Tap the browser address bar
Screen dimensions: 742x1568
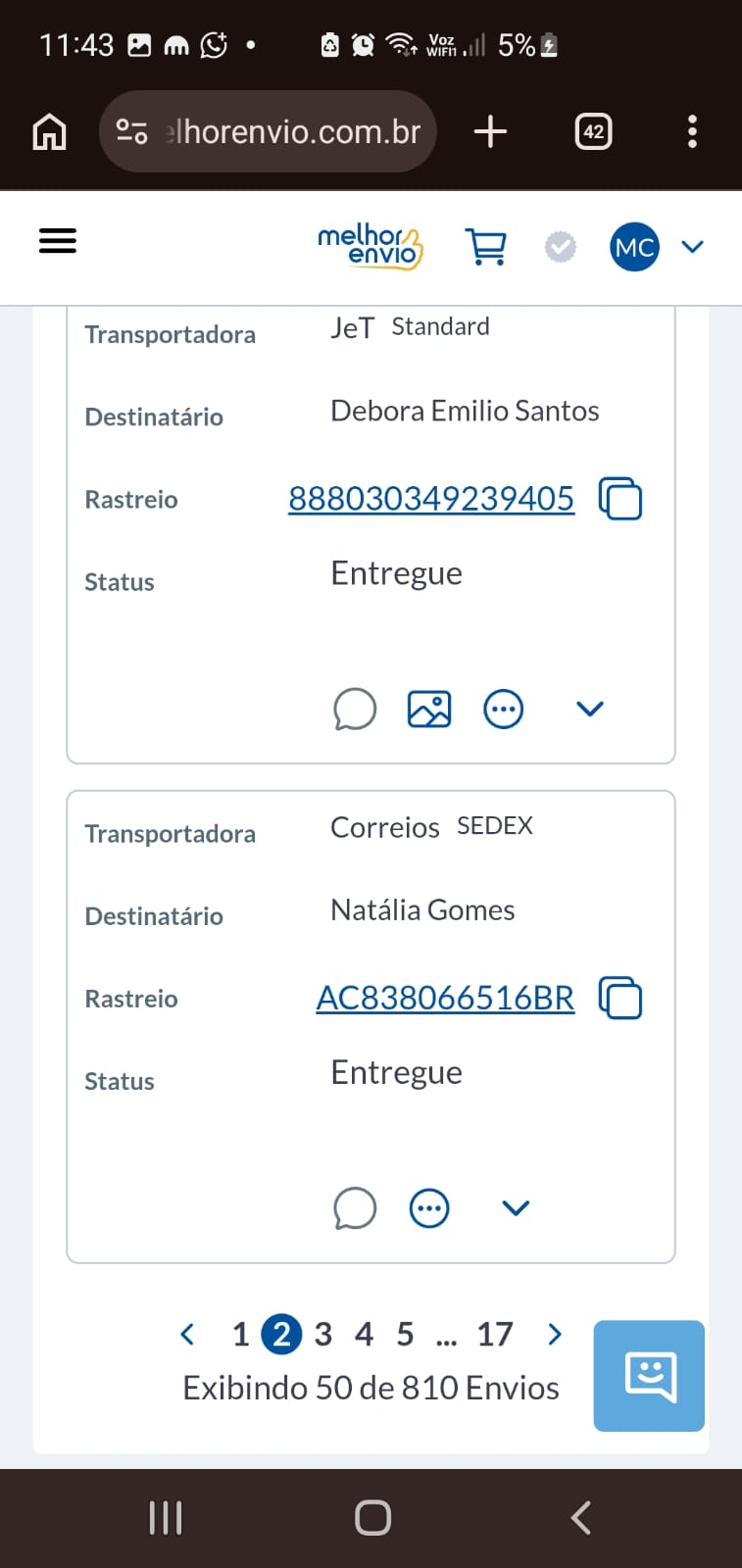[x=268, y=131]
